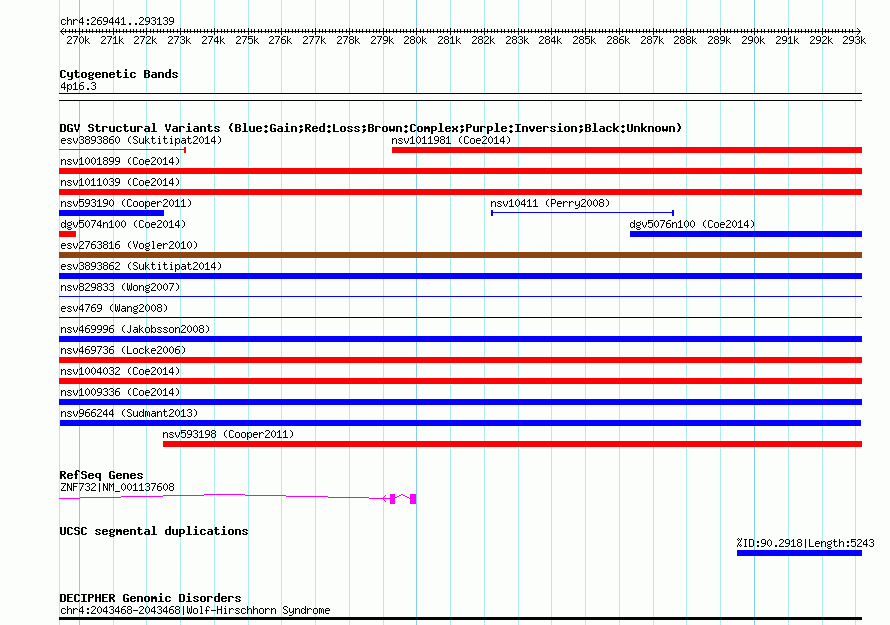Screen dimensions: 890x625
Task: Click the nsv469736 (Locke2006) label
Action: [x=123, y=350]
